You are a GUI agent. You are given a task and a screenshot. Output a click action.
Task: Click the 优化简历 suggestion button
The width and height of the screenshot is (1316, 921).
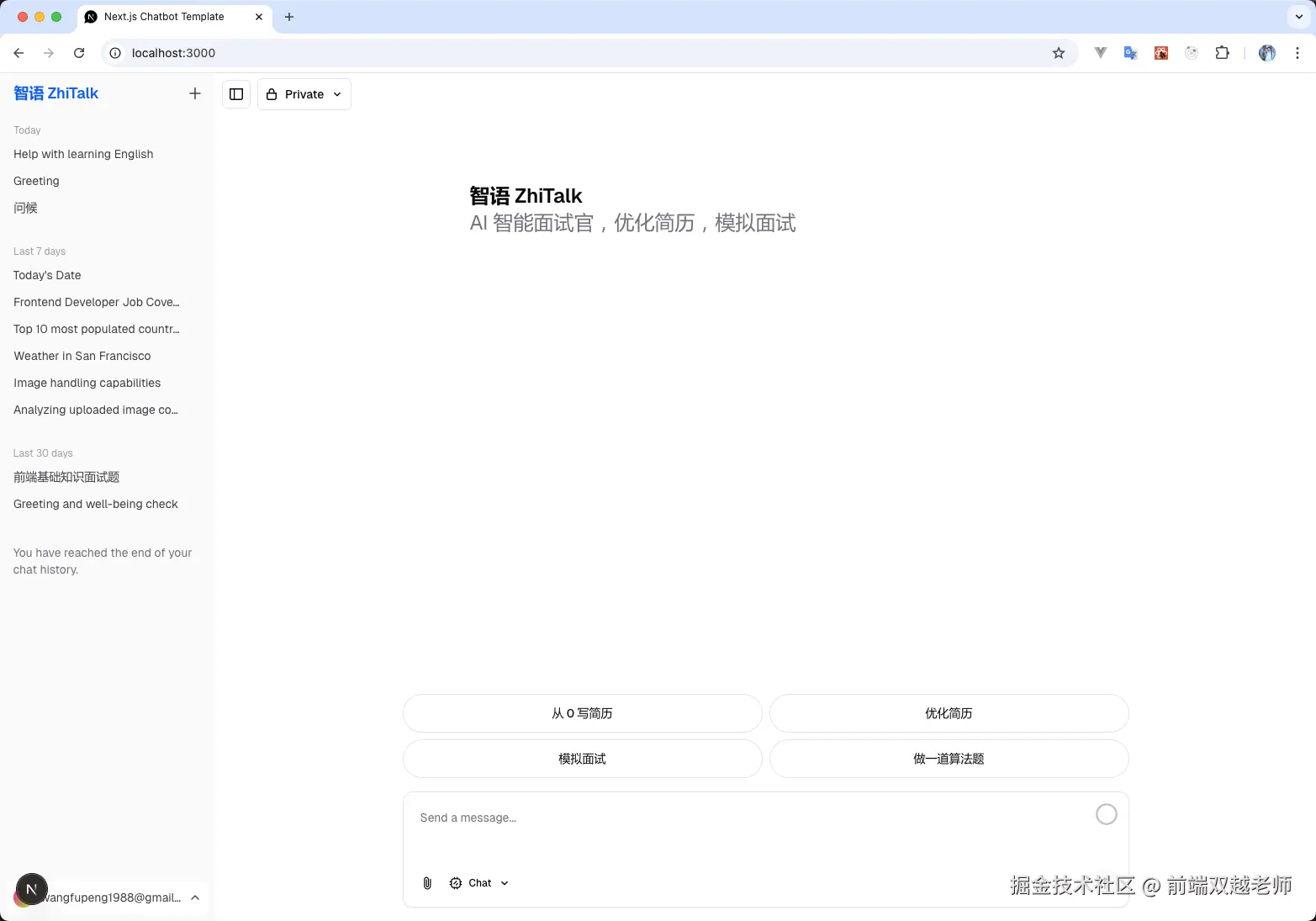click(x=949, y=713)
